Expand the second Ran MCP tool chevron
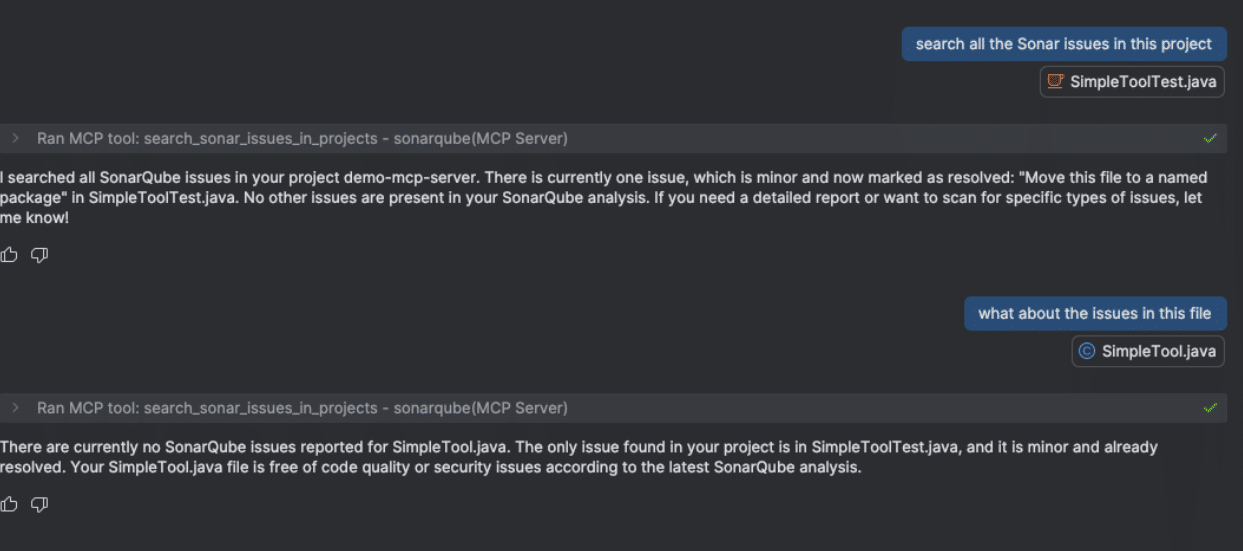Image resolution: width=1243 pixels, height=551 pixels. coord(16,408)
